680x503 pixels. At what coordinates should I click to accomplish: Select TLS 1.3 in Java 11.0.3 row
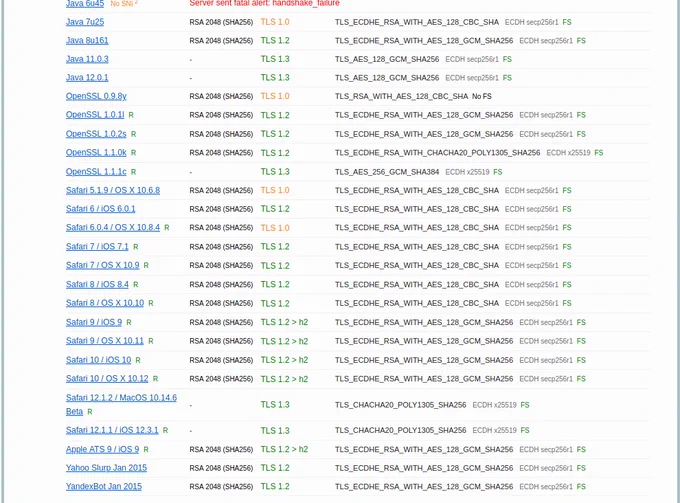point(275,59)
